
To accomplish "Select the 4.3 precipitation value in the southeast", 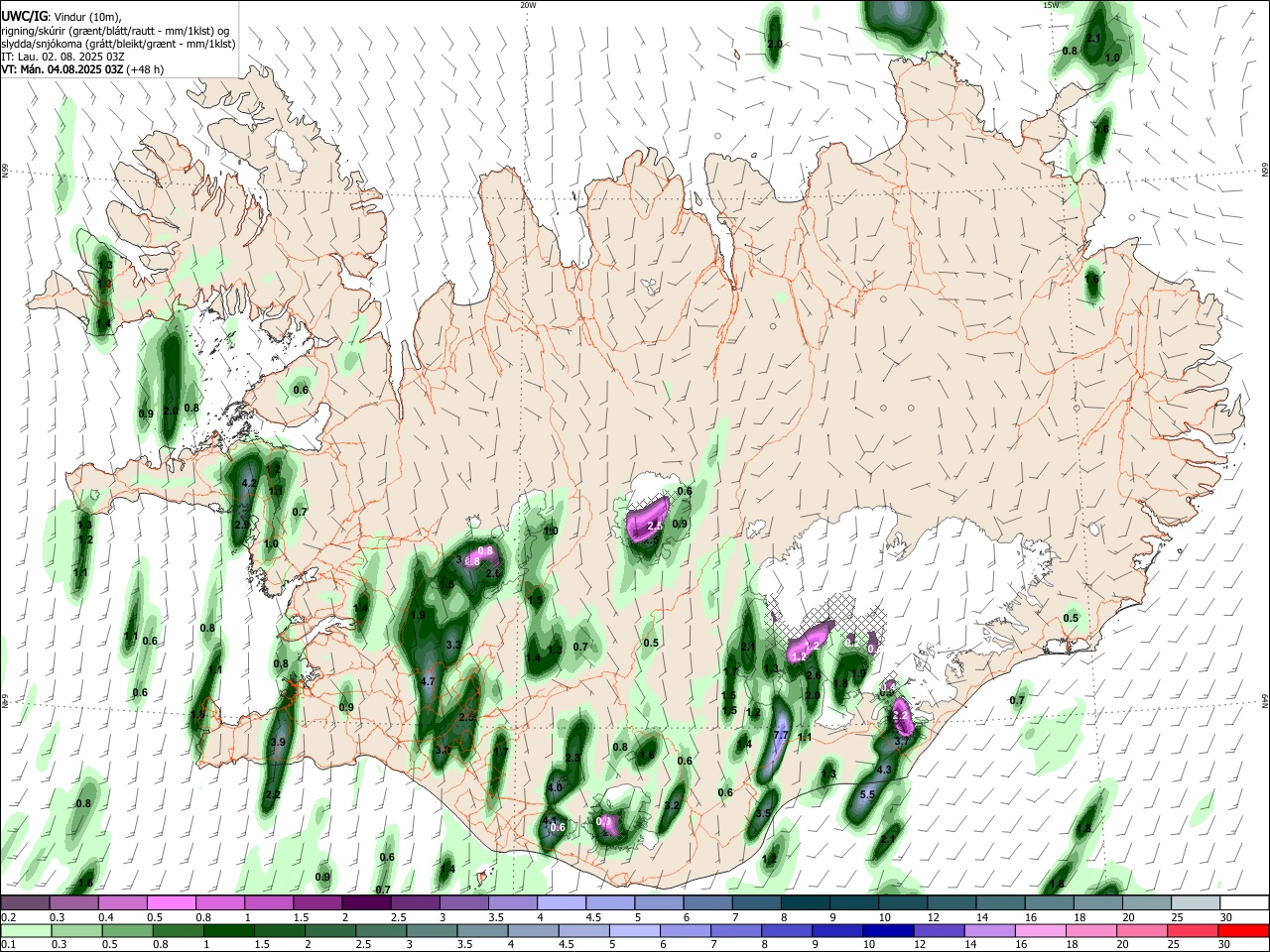I will pyautogui.click(x=885, y=770).
